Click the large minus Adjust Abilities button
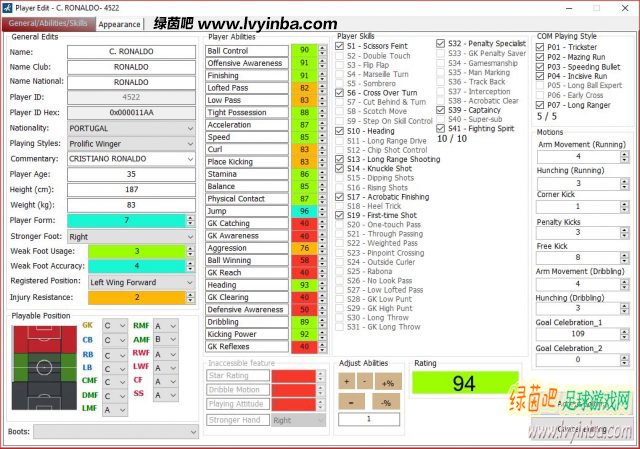640x449 pixels. (351, 402)
